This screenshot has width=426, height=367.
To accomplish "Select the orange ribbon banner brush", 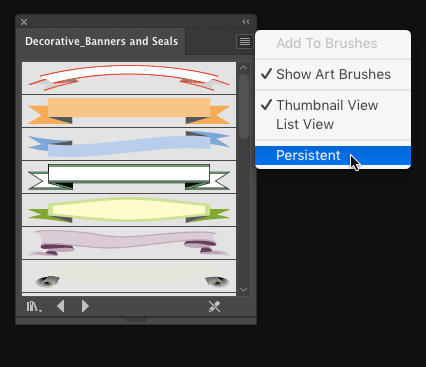I will click(129, 111).
